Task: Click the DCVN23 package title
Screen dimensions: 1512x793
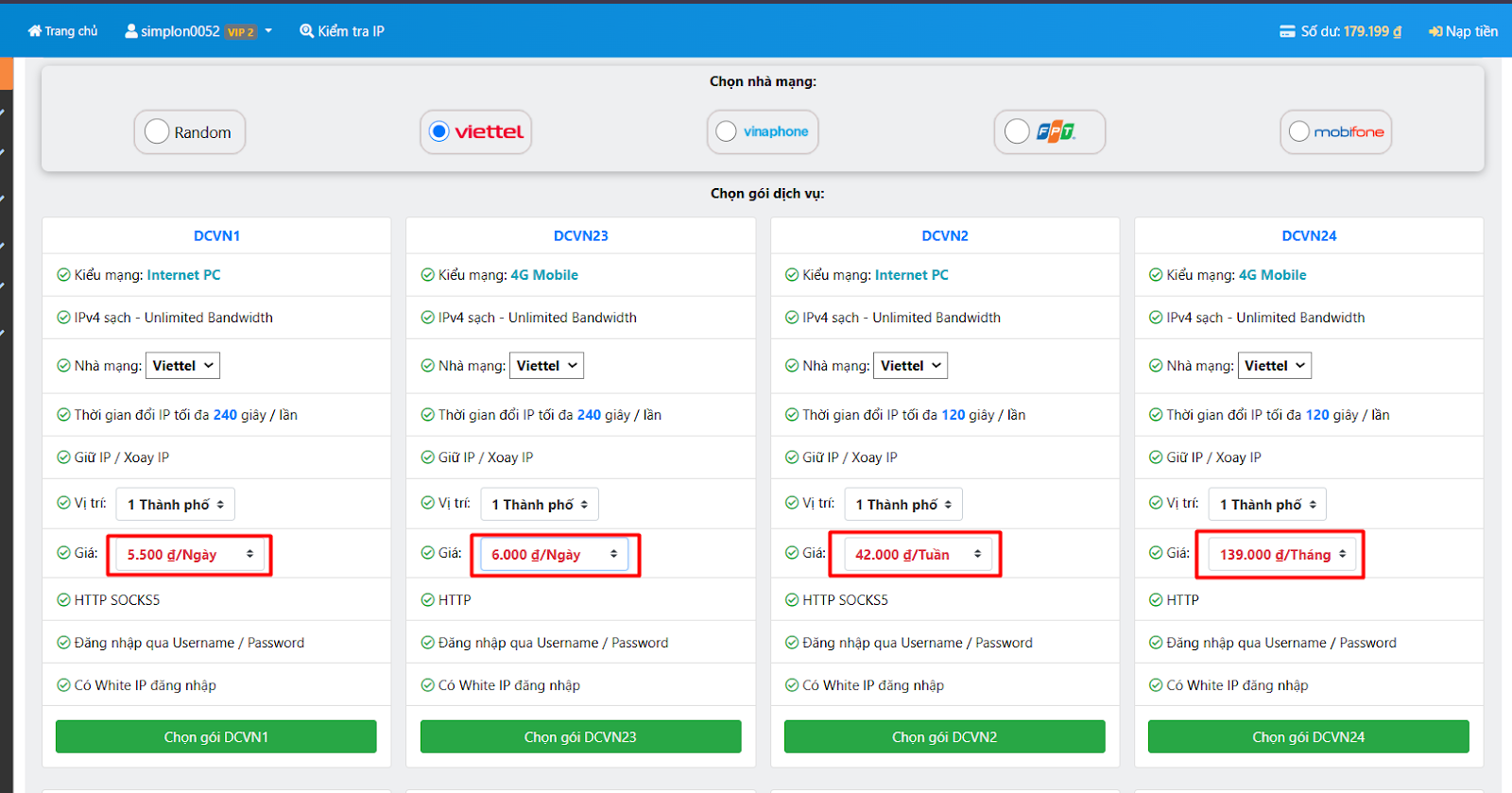Action: pos(581,235)
